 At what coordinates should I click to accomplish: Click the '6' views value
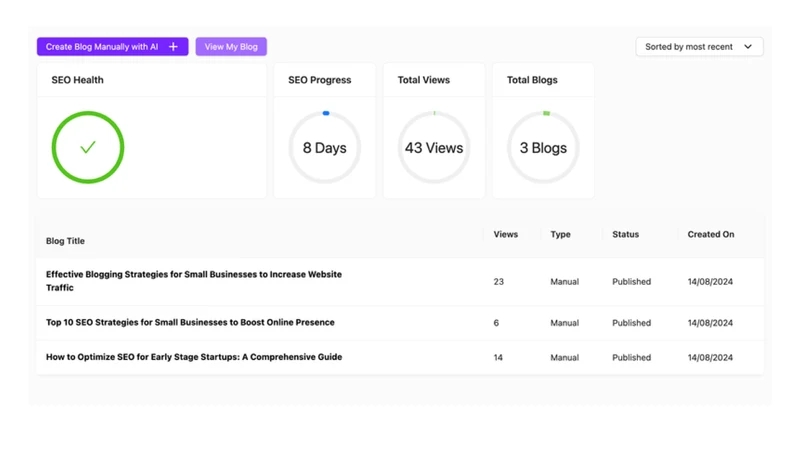496,323
